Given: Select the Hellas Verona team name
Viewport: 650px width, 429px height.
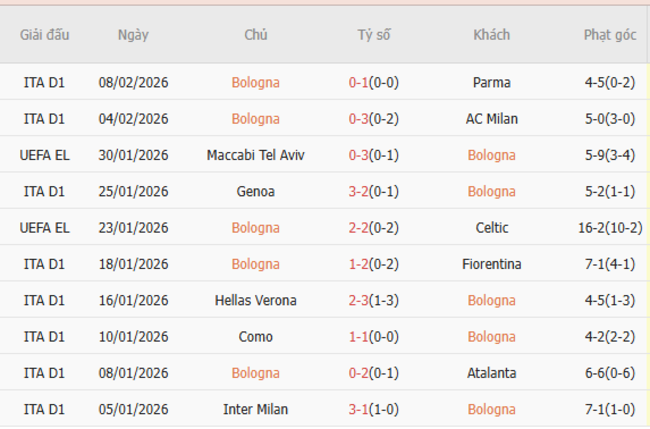Looking at the screenshot, I should tap(256, 300).
